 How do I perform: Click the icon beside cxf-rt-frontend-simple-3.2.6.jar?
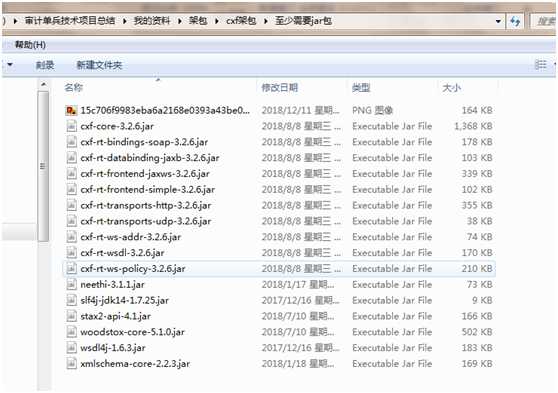pyautogui.click(x=71, y=189)
